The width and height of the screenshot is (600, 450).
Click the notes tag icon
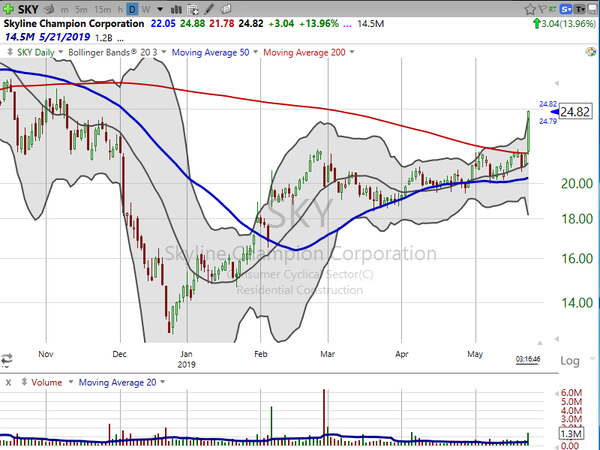(226, 9)
